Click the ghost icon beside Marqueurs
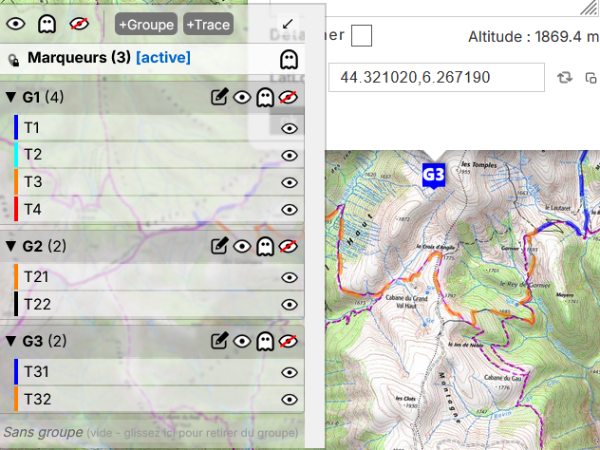This screenshot has height=450, width=600. [289, 58]
